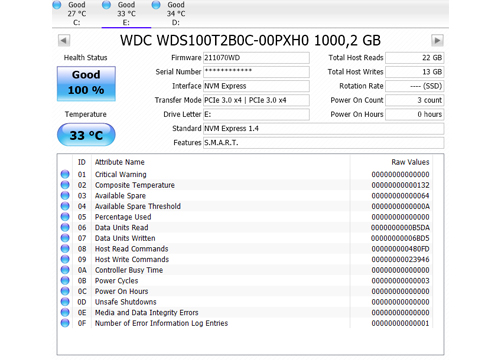Click the status icon for attribute 0C Power On Hours

(x=65, y=291)
